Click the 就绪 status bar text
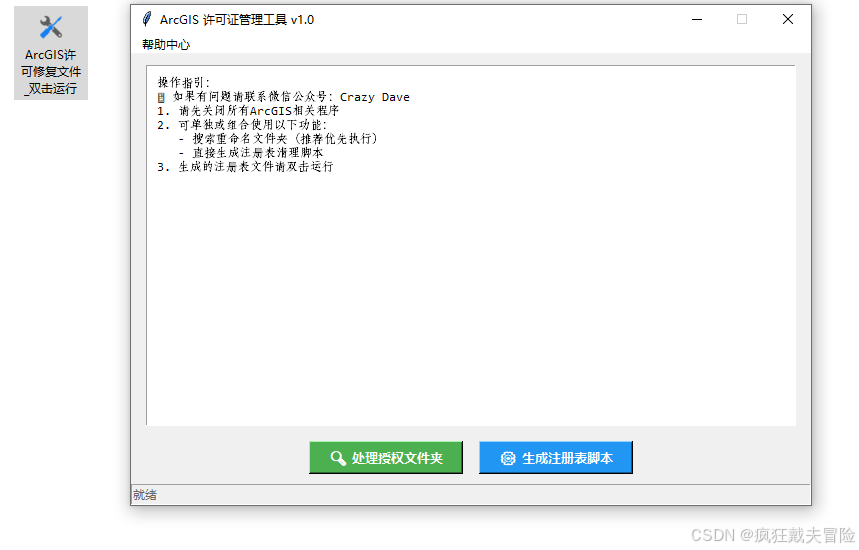The width and height of the screenshot is (859, 550). pos(145,495)
